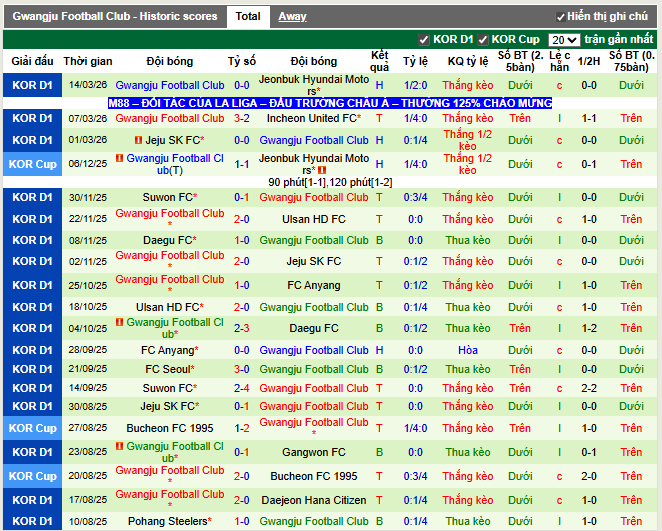Click the red card icon beside Jeju SK FC
Screen dimensions: 662x531
(x=140, y=141)
